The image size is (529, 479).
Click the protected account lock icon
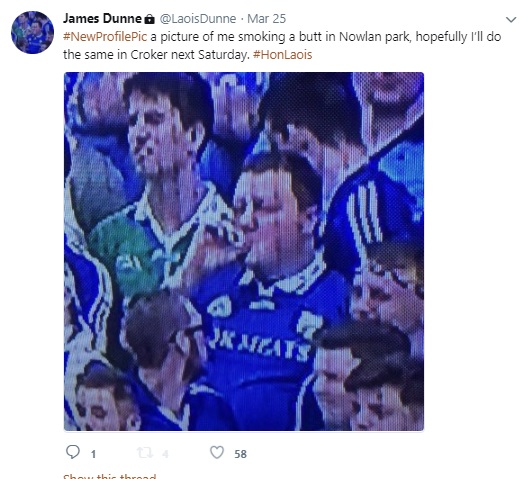149,19
